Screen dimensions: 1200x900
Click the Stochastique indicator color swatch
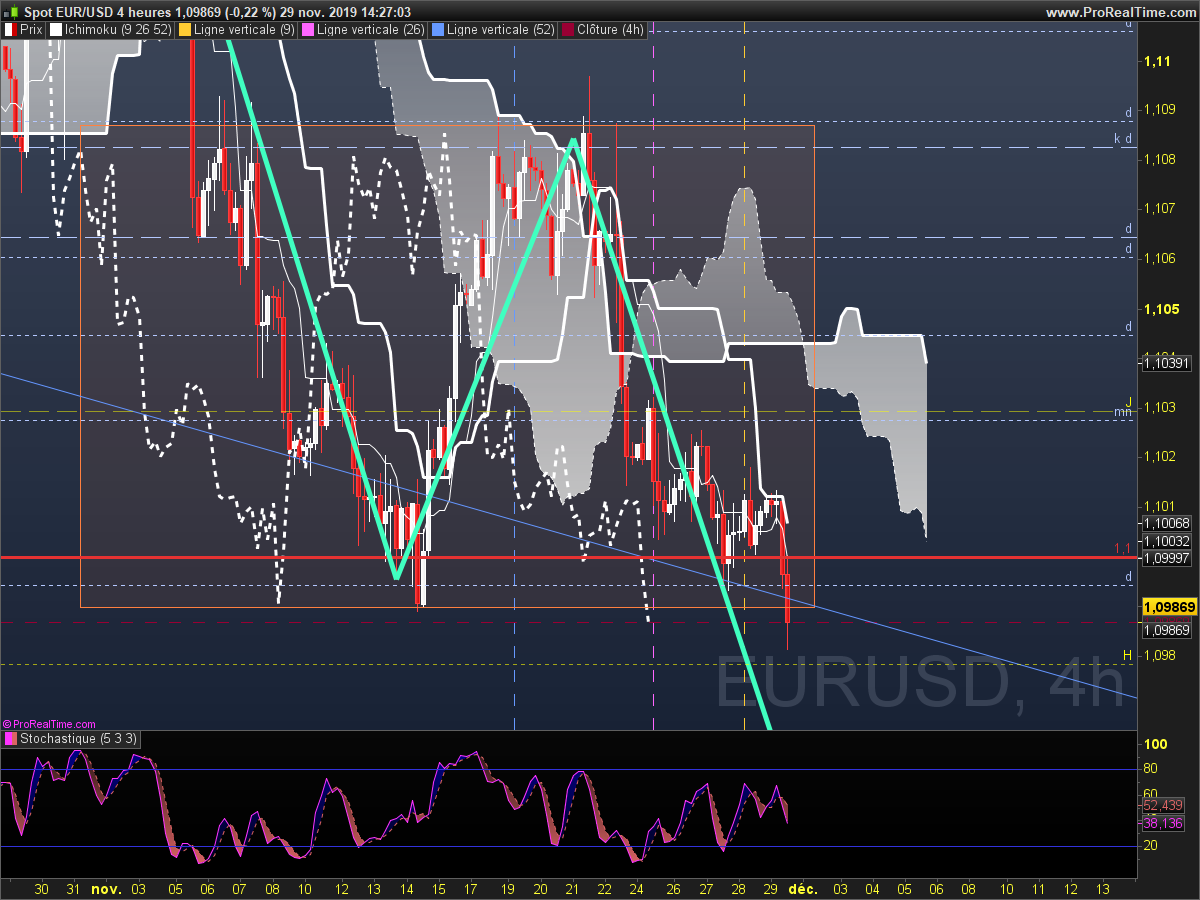[x=10, y=739]
